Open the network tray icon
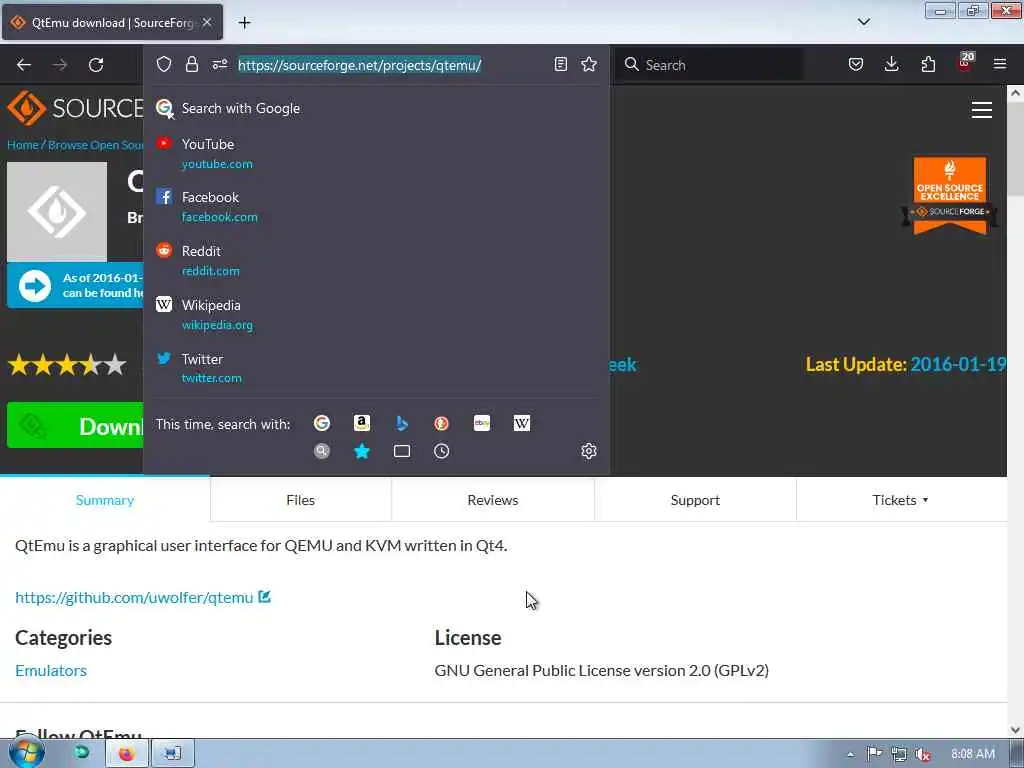This screenshot has height=768, width=1024. (x=899, y=754)
